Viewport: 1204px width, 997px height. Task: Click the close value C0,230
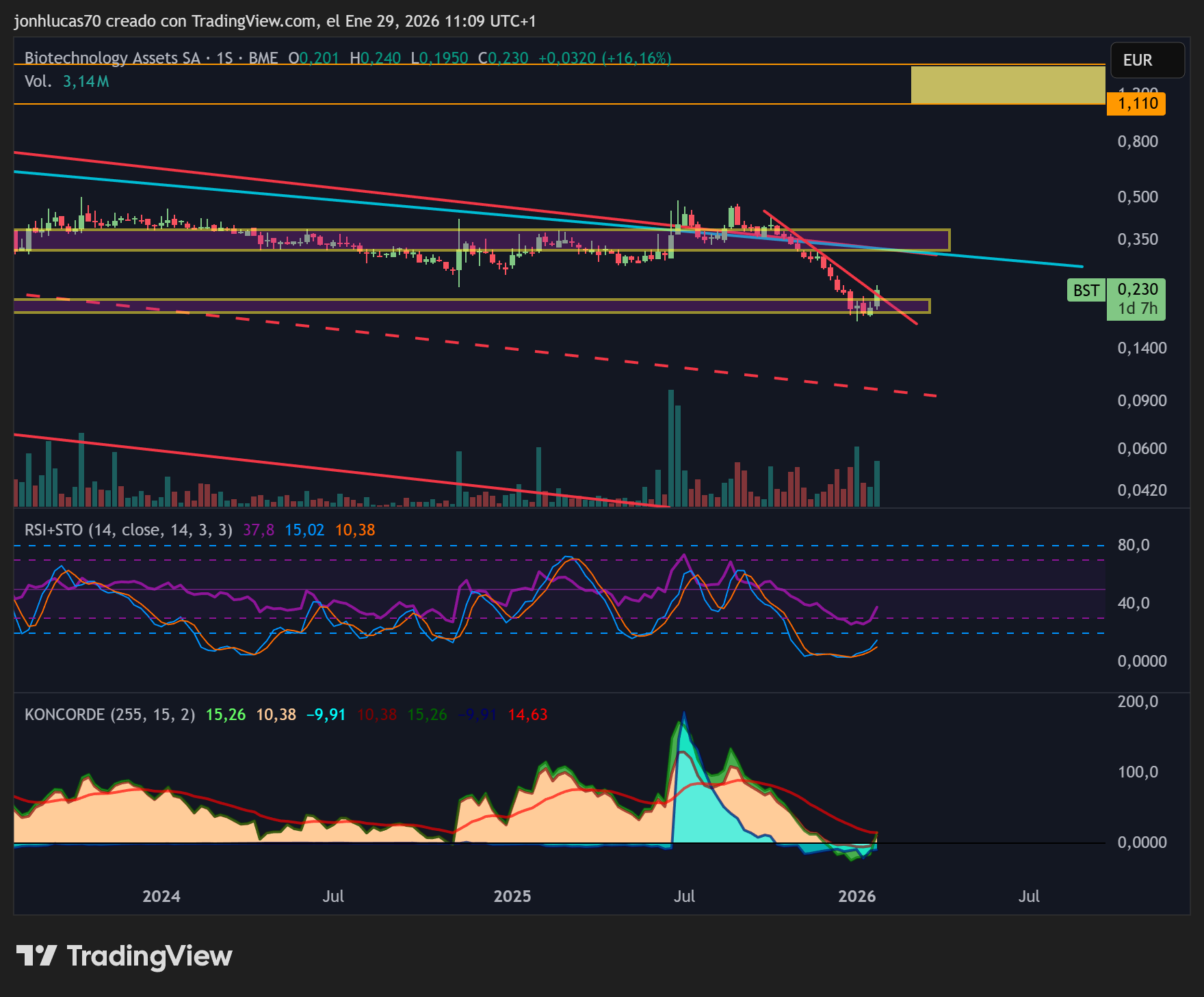pos(503,58)
